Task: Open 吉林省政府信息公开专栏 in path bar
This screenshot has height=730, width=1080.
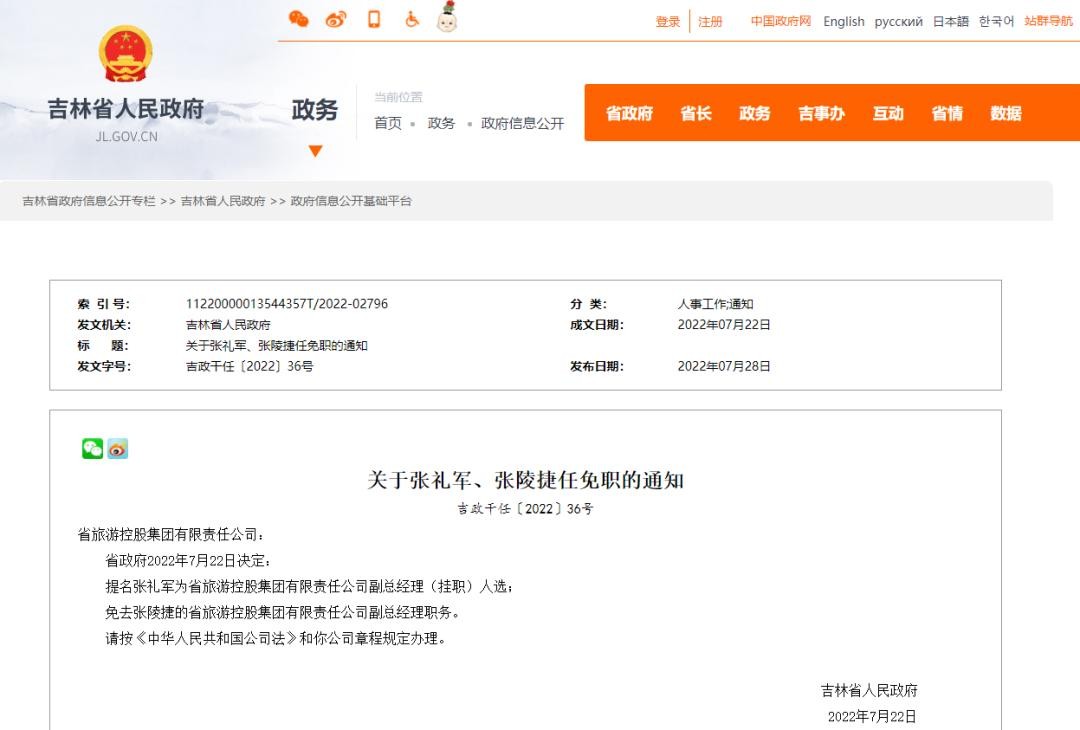Action: click(x=89, y=201)
